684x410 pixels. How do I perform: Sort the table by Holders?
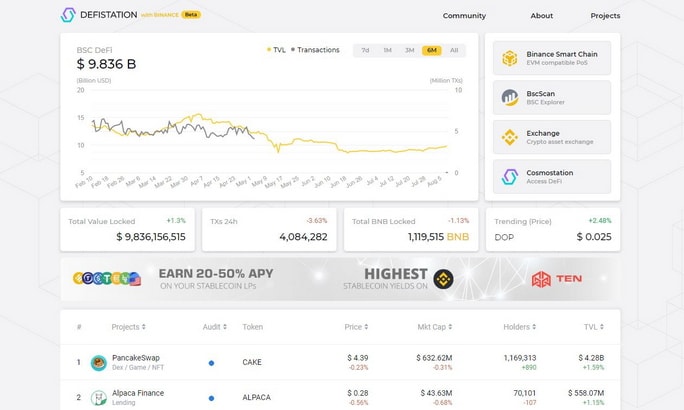519,327
